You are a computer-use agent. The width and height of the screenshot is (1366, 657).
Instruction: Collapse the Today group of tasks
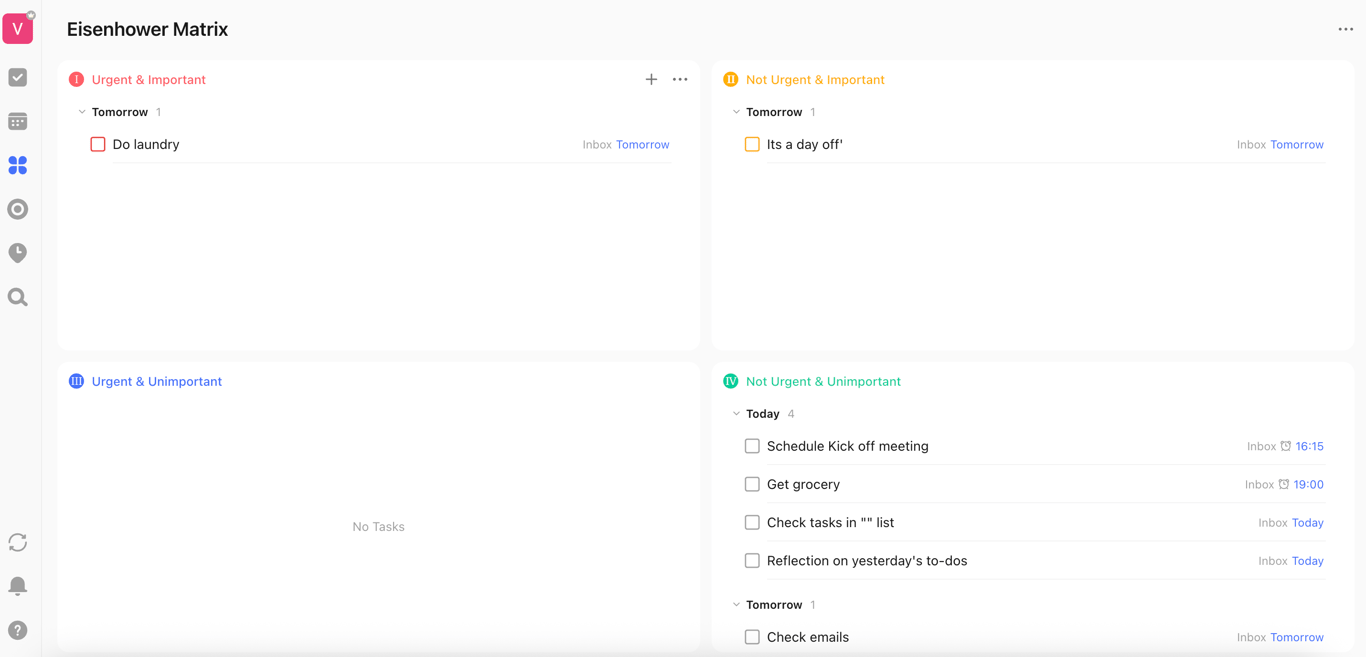point(736,414)
